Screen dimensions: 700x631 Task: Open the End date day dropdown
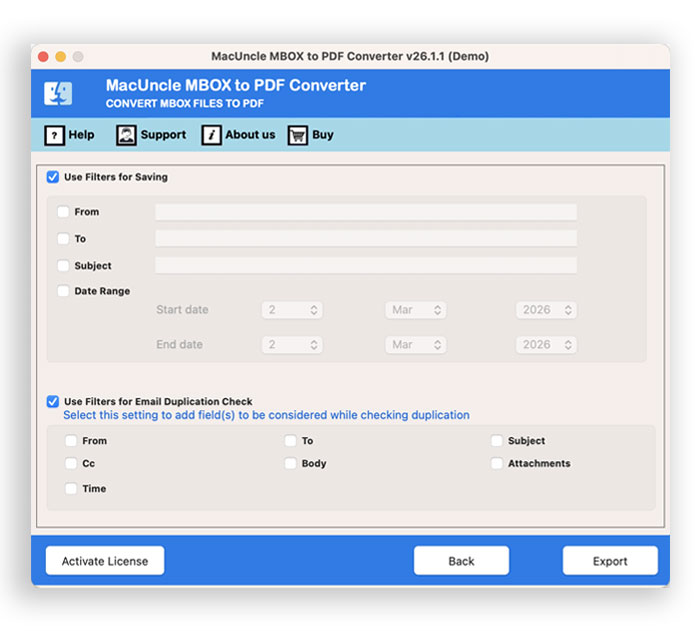tap(292, 345)
